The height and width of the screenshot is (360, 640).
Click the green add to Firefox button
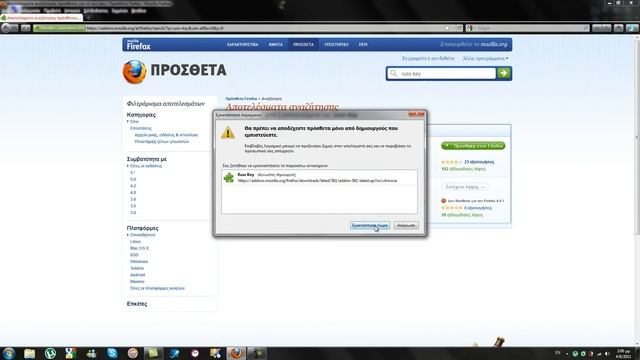click(473, 146)
